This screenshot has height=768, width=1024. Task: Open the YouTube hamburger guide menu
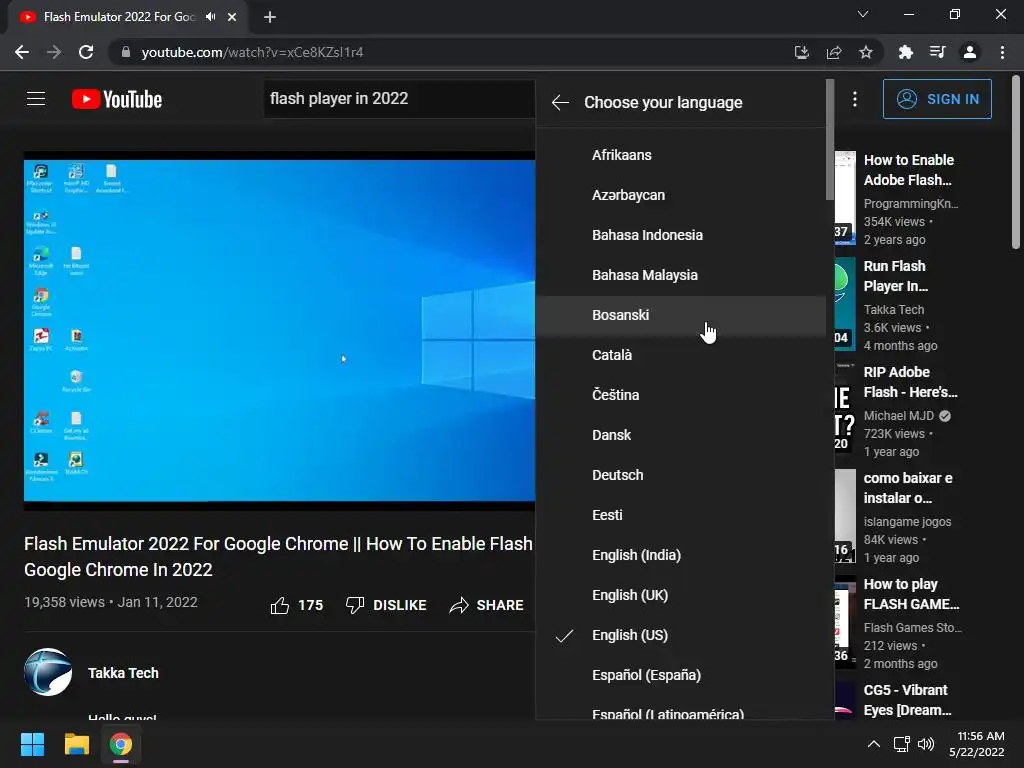pyautogui.click(x=36, y=99)
